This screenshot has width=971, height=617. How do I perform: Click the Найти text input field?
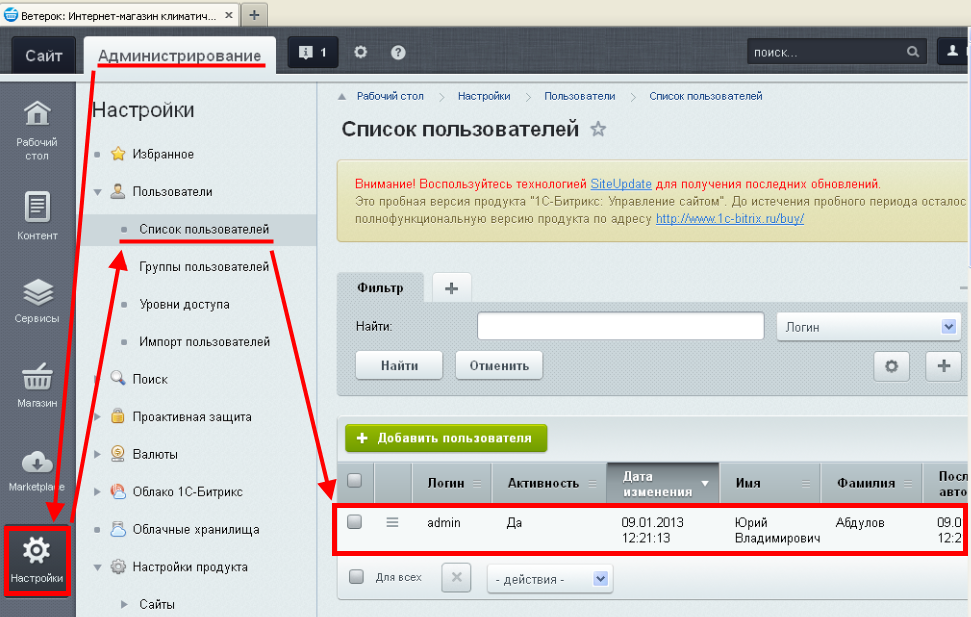[620, 326]
